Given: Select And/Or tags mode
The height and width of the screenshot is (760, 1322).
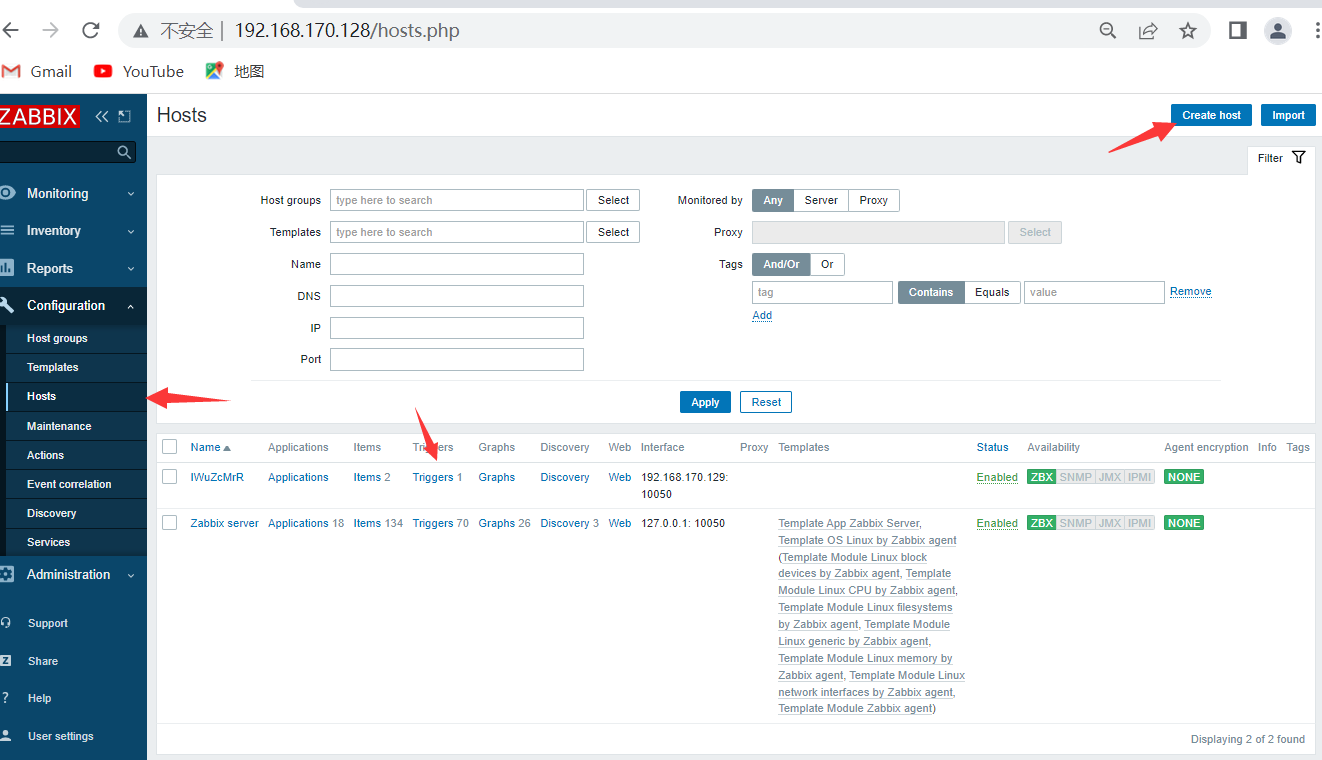Looking at the screenshot, I should tap(781, 264).
